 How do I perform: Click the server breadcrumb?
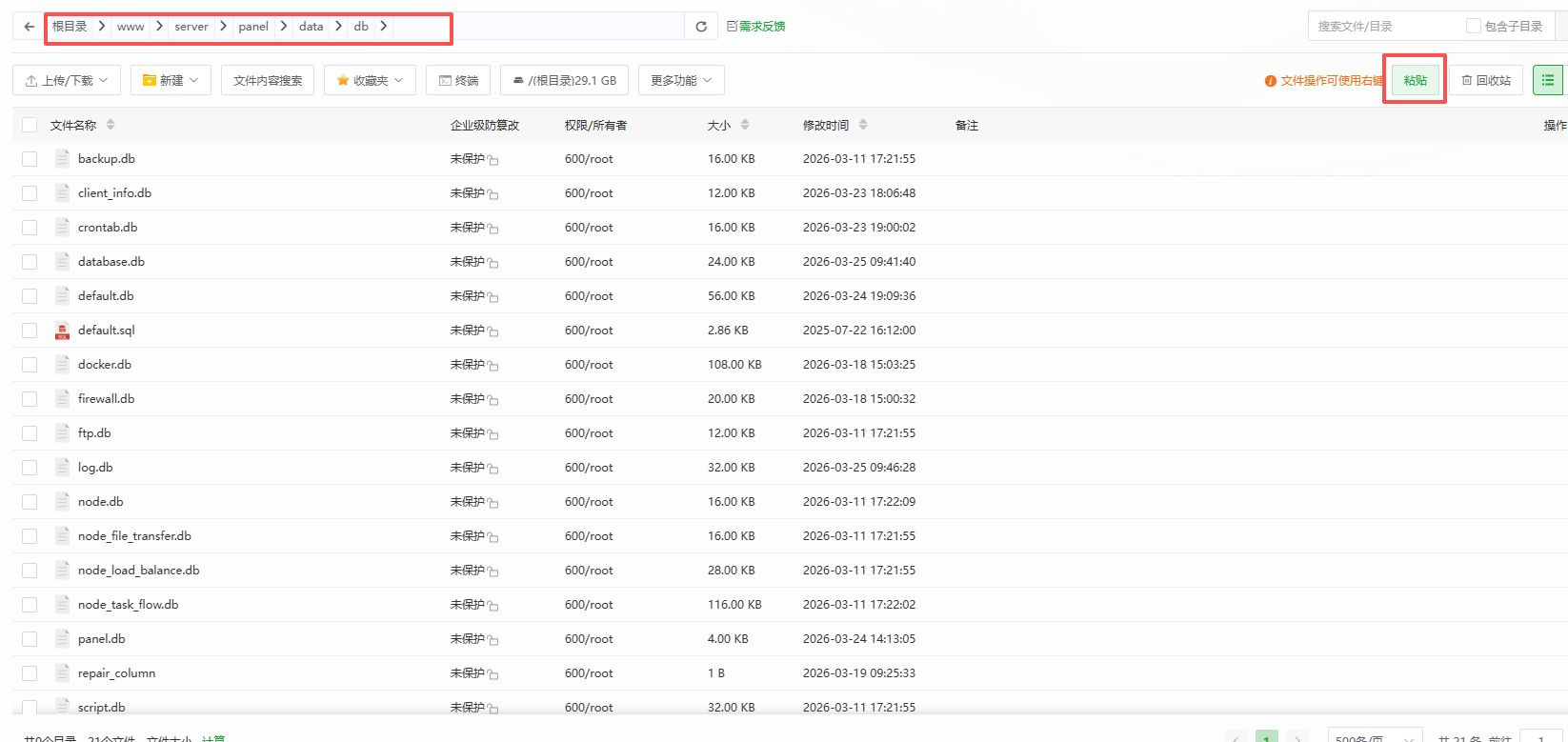coord(191,27)
